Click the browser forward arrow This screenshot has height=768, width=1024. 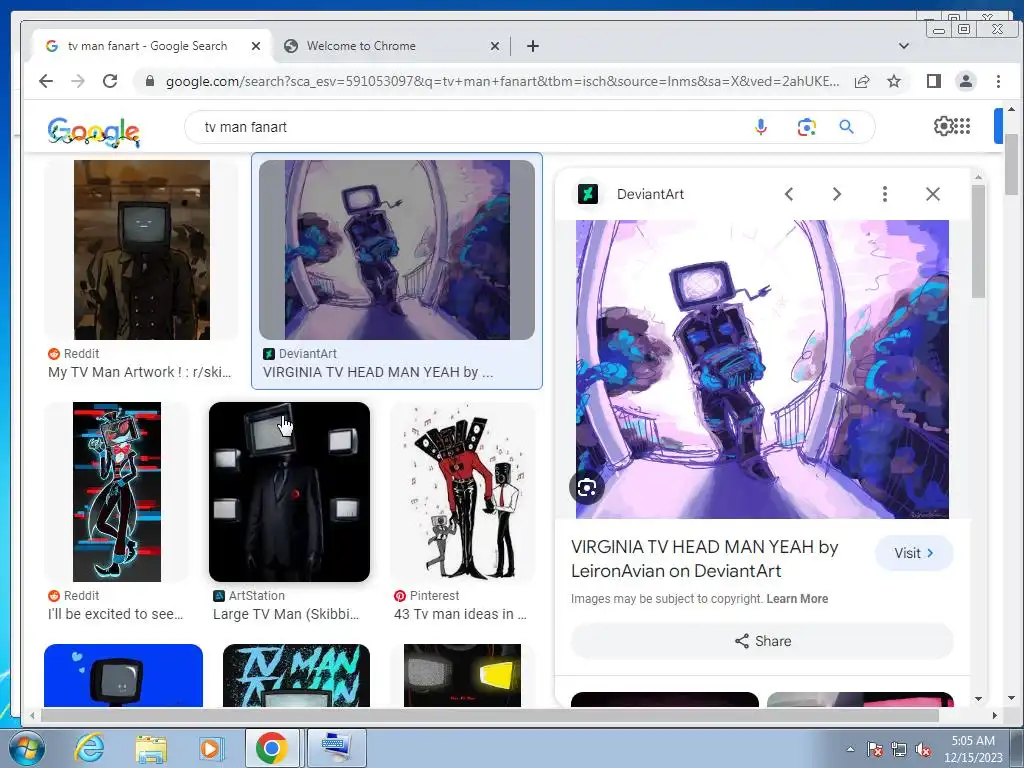[78, 81]
